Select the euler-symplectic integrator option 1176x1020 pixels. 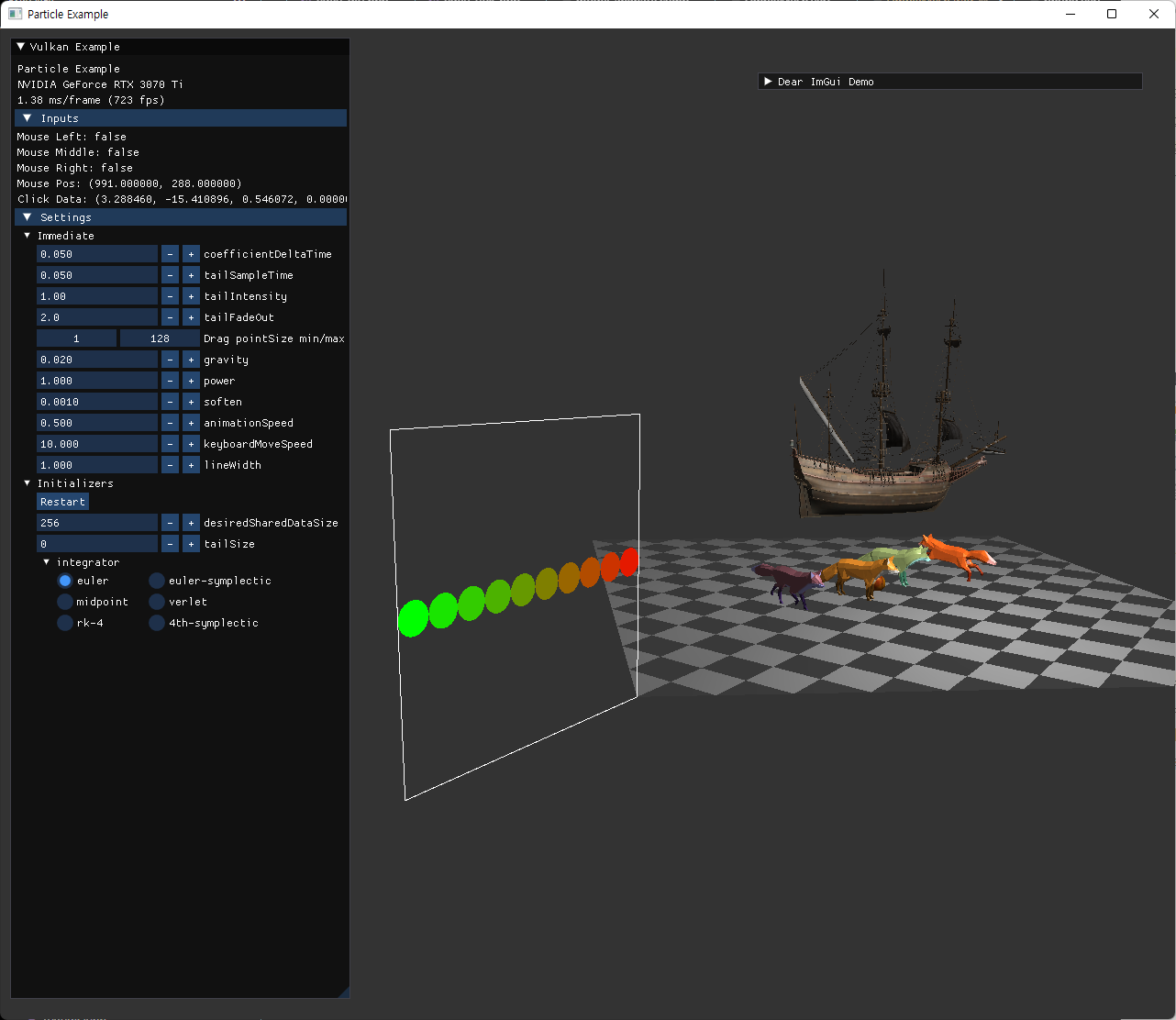pos(157,581)
